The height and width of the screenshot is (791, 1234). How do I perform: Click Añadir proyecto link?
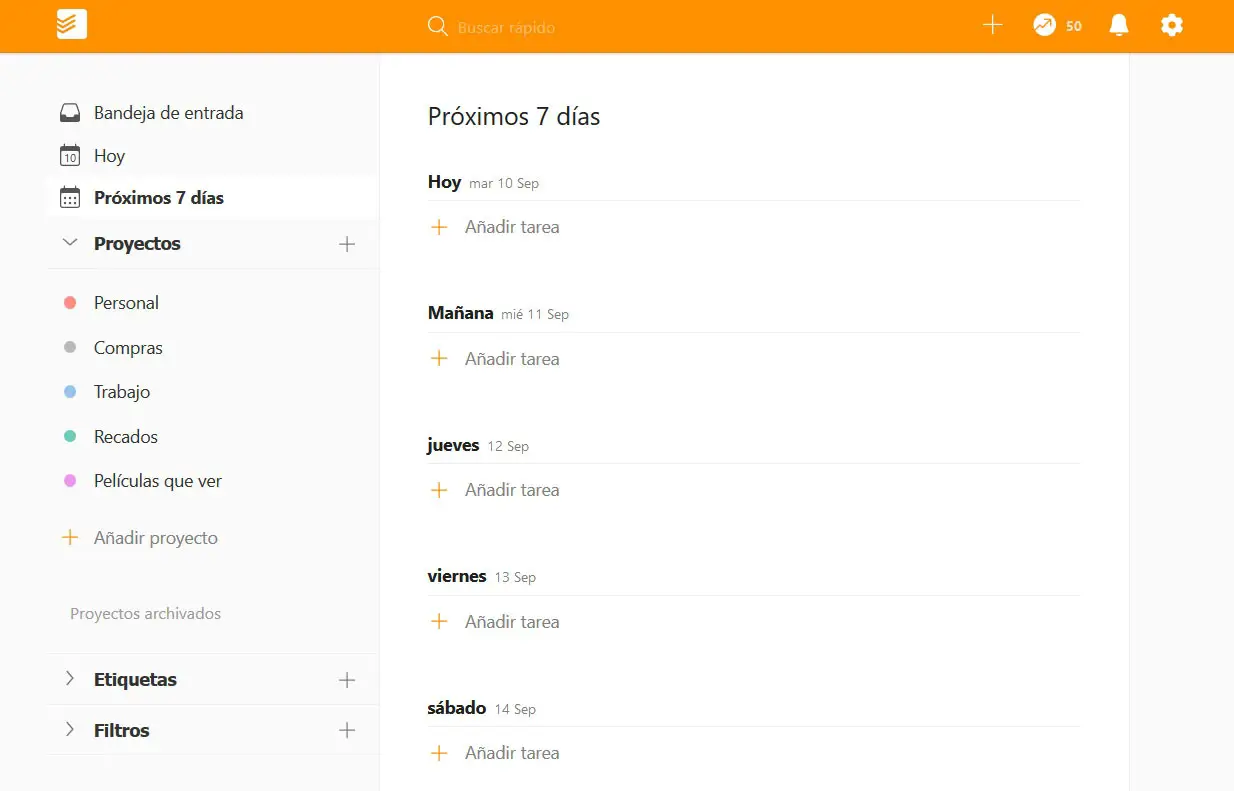tap(155, 538)
